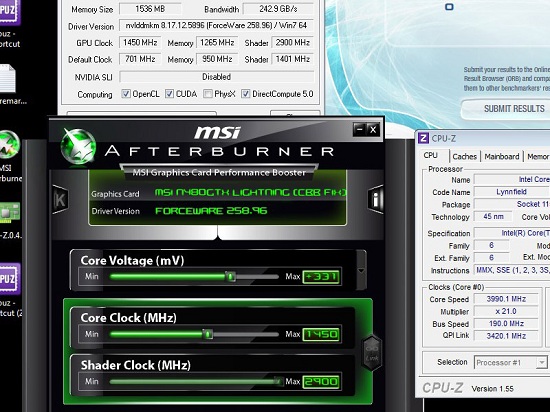Click the CPU-Z window title icon
This screenshot has height=412, width=550.
coord(423,138)
